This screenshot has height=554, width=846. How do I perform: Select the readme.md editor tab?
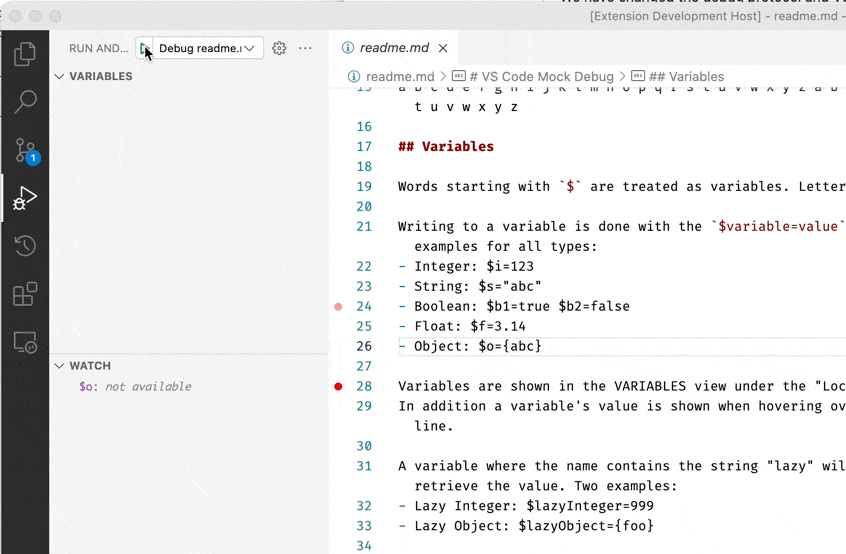[394, 48]
